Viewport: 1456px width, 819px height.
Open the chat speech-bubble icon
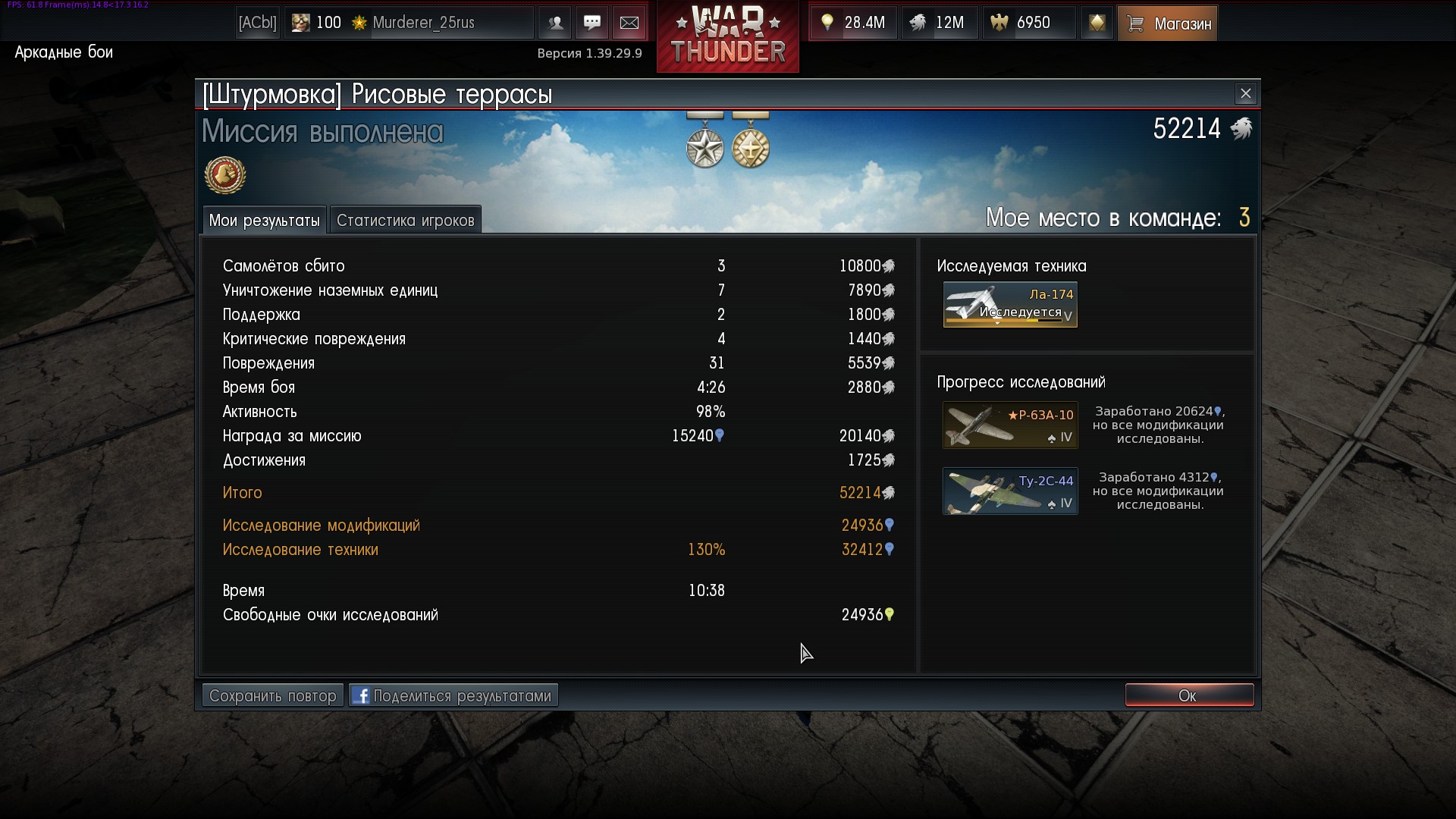click(592, 23)
